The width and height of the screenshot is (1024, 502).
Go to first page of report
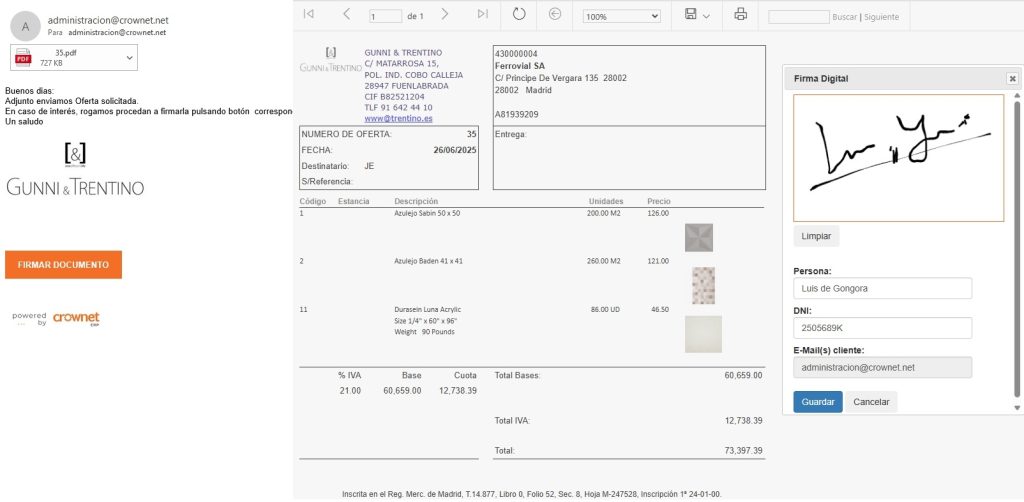pos(309,14)
